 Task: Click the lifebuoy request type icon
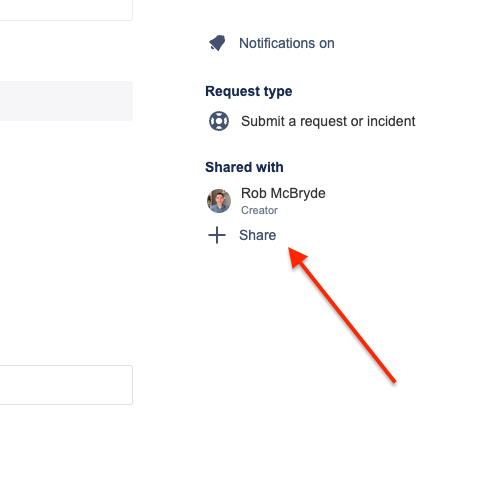[x=219, y=121]
